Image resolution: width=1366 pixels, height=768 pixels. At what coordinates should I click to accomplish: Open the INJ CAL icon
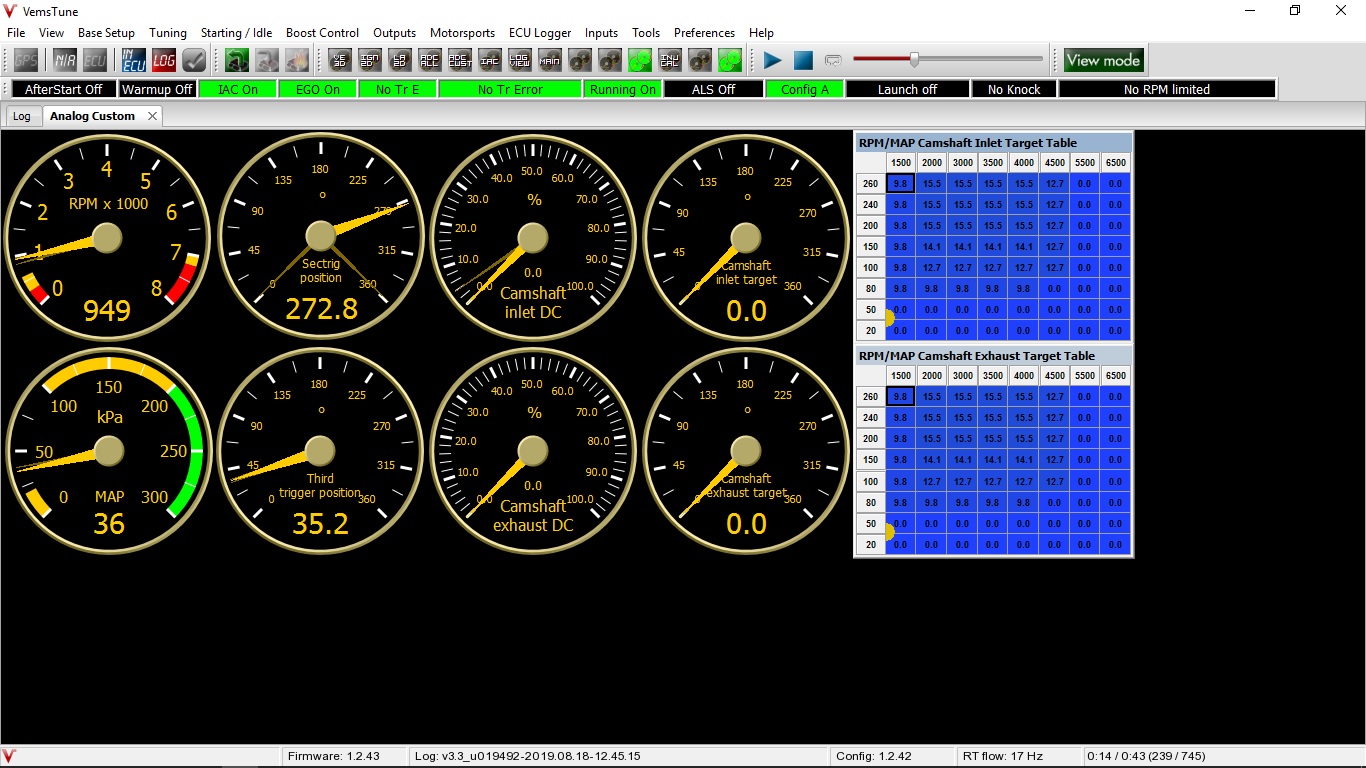point(670,60)
